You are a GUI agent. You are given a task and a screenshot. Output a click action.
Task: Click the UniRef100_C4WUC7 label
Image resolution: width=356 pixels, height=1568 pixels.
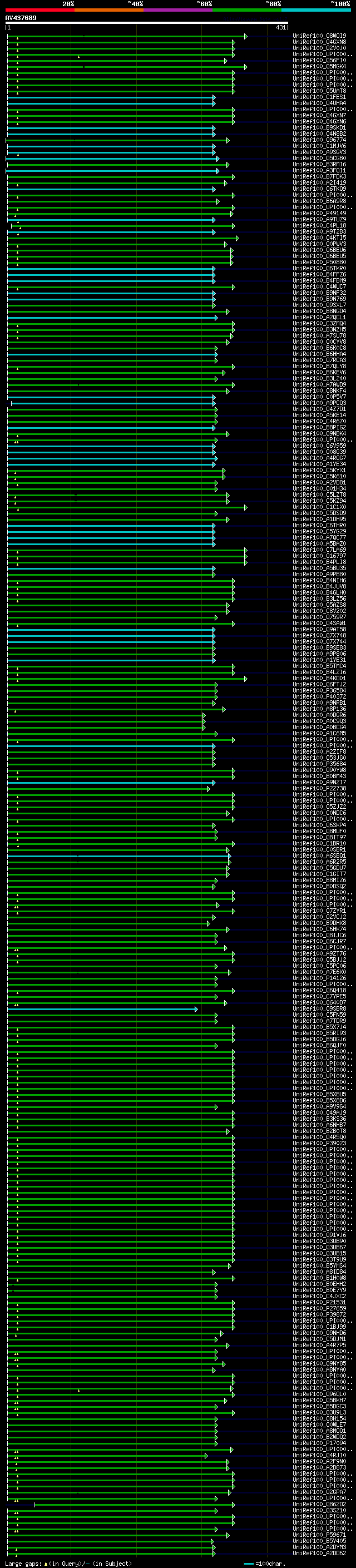319,286
